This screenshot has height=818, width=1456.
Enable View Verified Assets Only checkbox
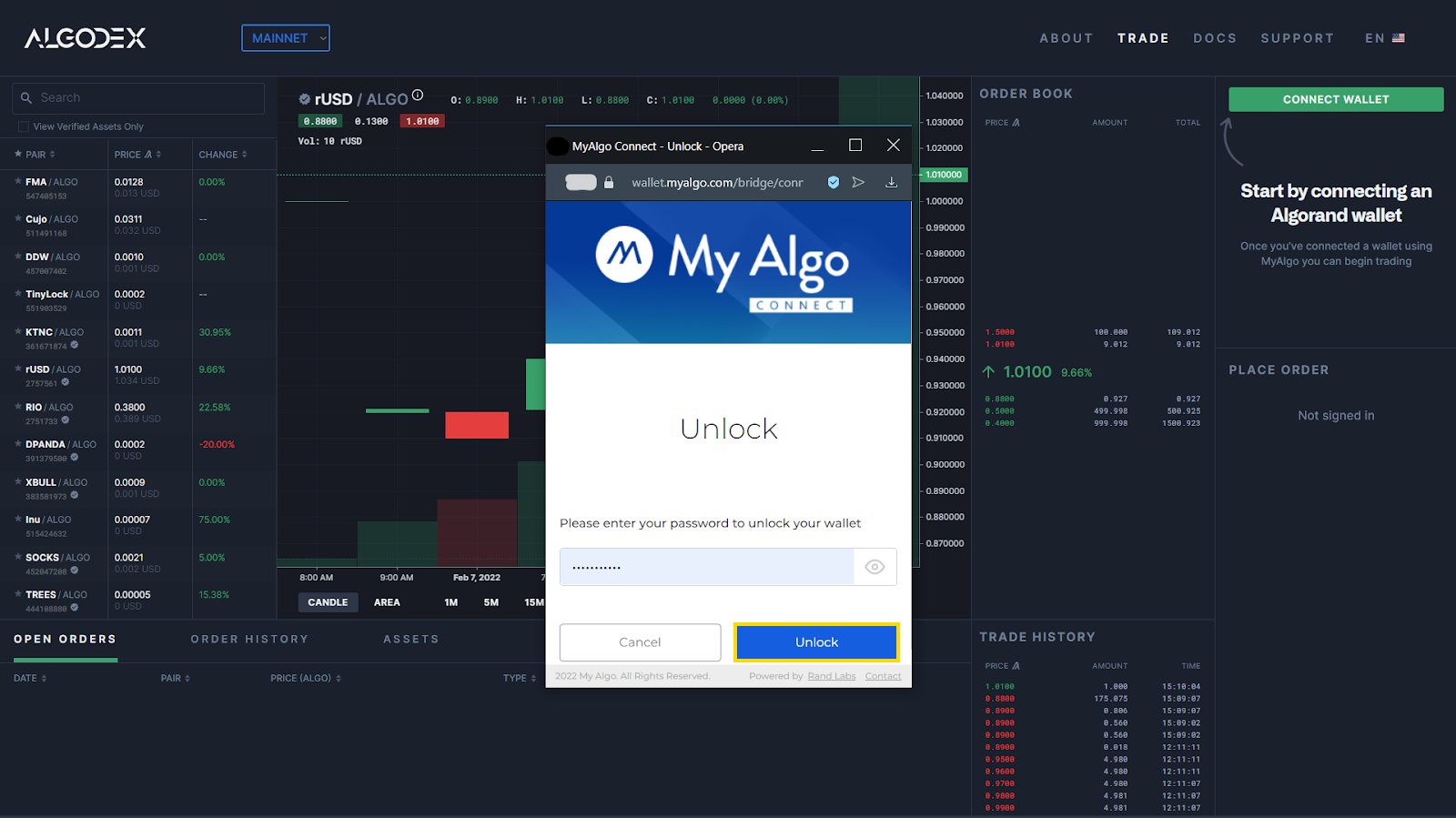tap(24, 126)
